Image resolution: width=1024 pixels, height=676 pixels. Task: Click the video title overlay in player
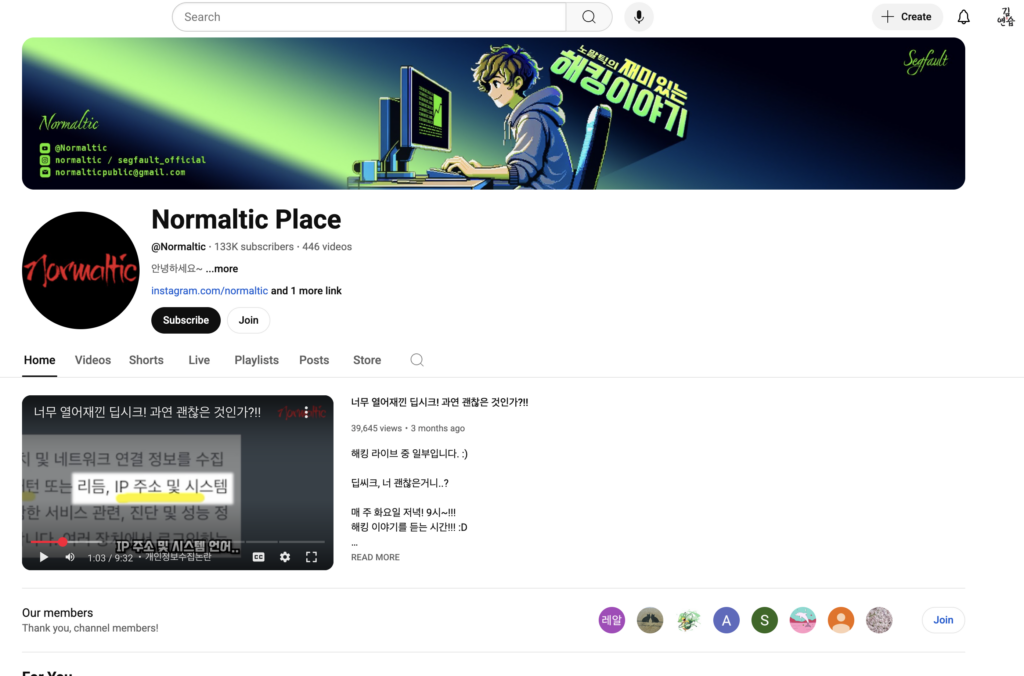[x=147, y=412]
